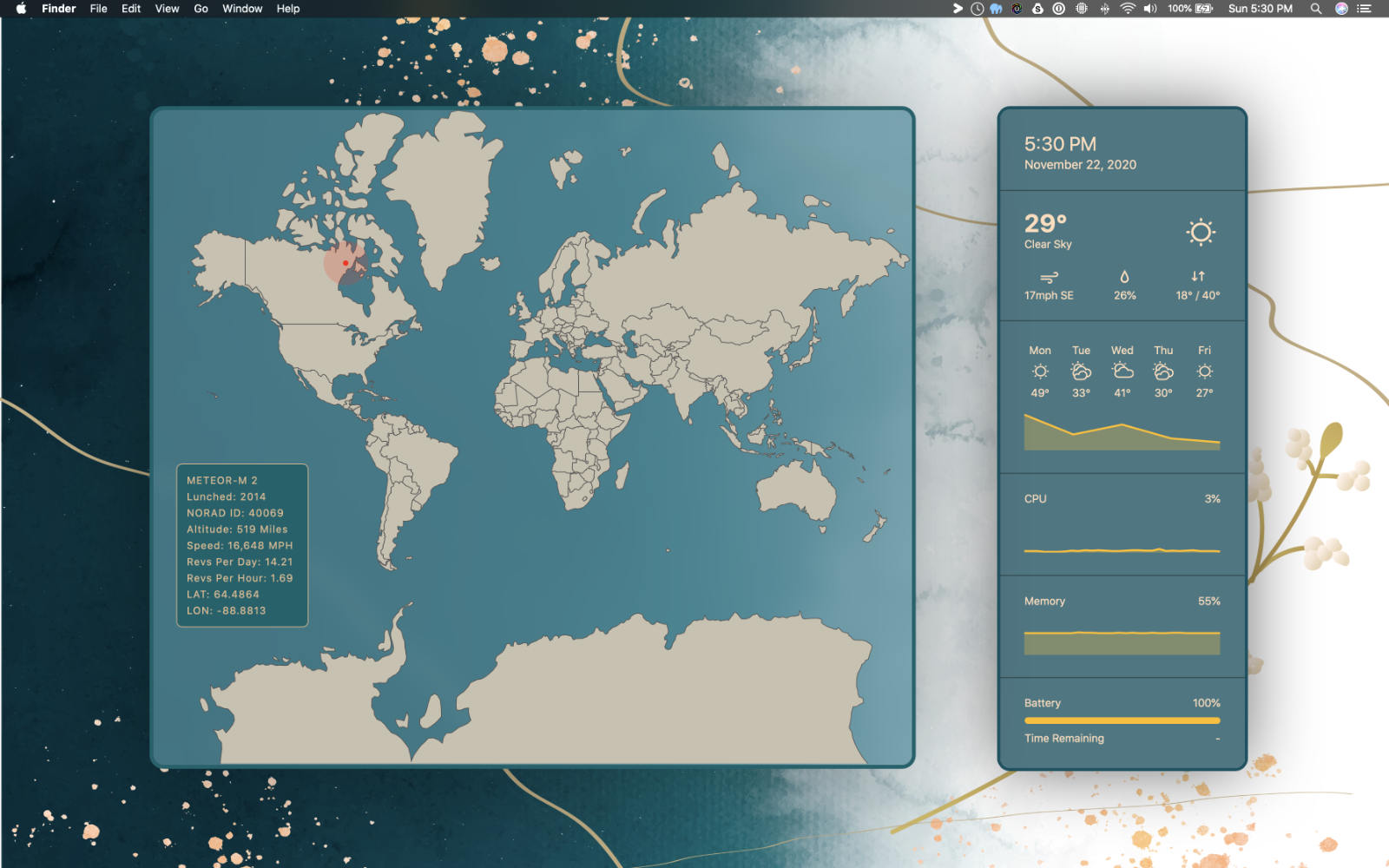
Task: Click the wind speed icon
Action: click(1049, 278)
